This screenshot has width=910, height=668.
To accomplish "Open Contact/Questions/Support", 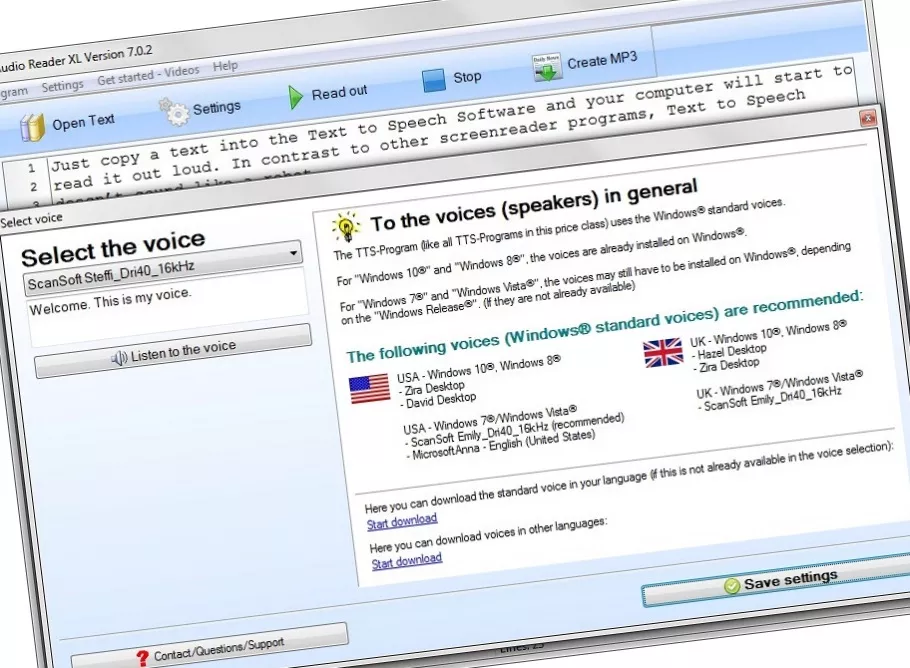I will 209,648.
